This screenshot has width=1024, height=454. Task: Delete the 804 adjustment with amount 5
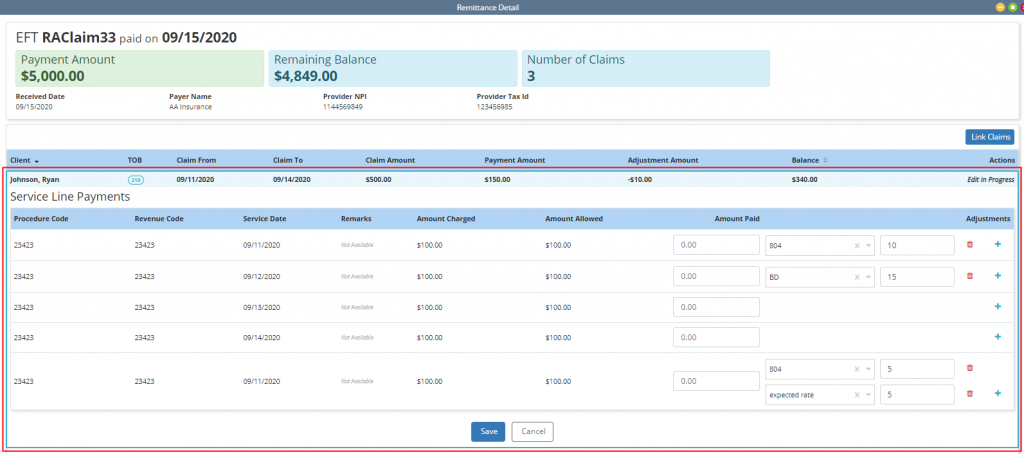pyautogui.click(x=969, y=368)
